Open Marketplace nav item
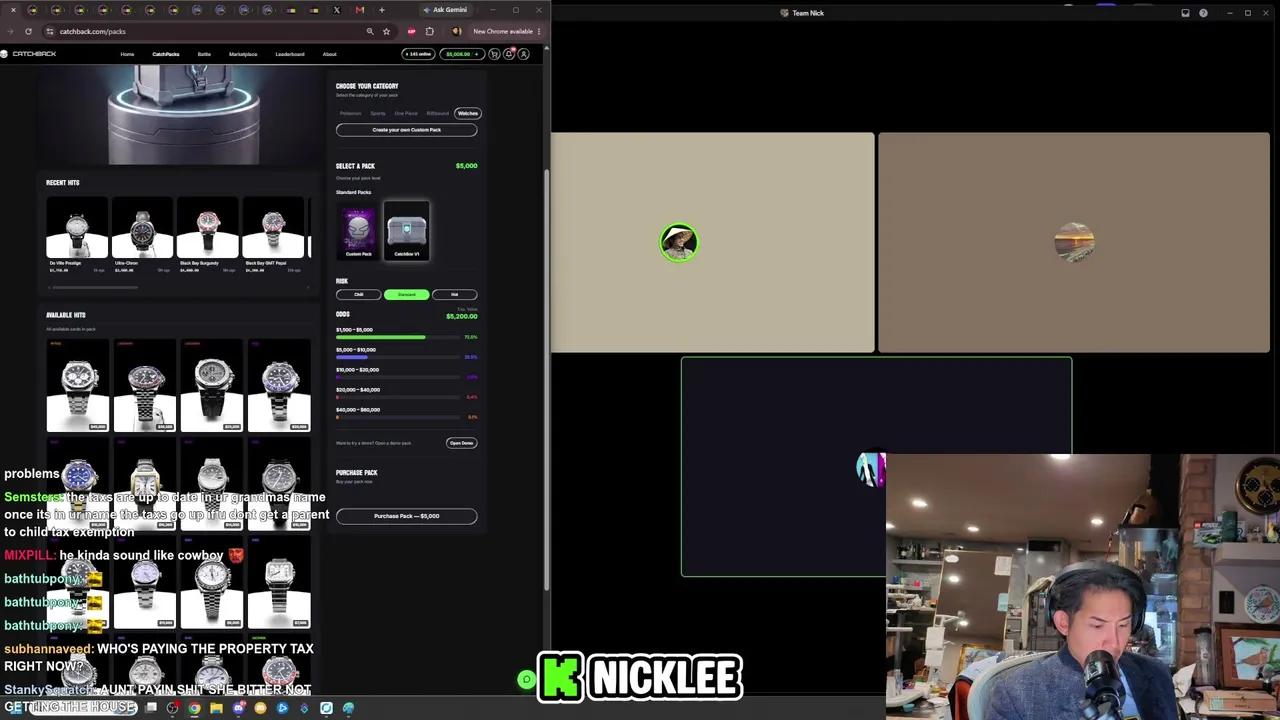Screen dimensions: 1280x720 (243, 54)
